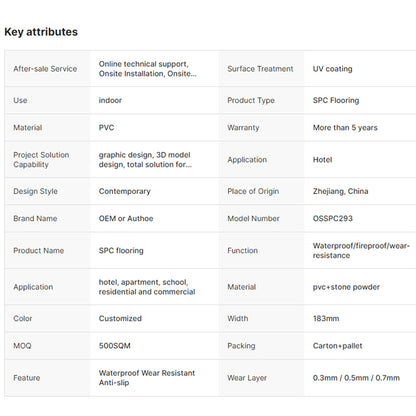Click the More than 5 years warranty value
This screenshot has height=416, width=416.
pyautogui.click(x=345, y=128)
